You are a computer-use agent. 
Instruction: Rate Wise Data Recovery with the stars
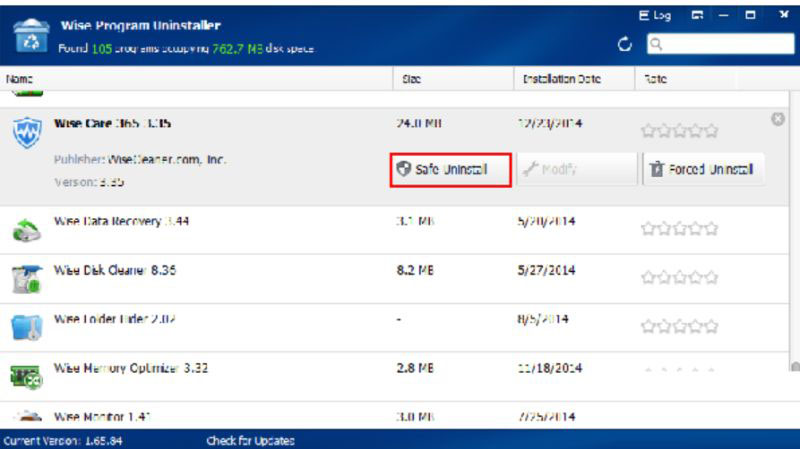pyautogui.click(x=680, y=229)
